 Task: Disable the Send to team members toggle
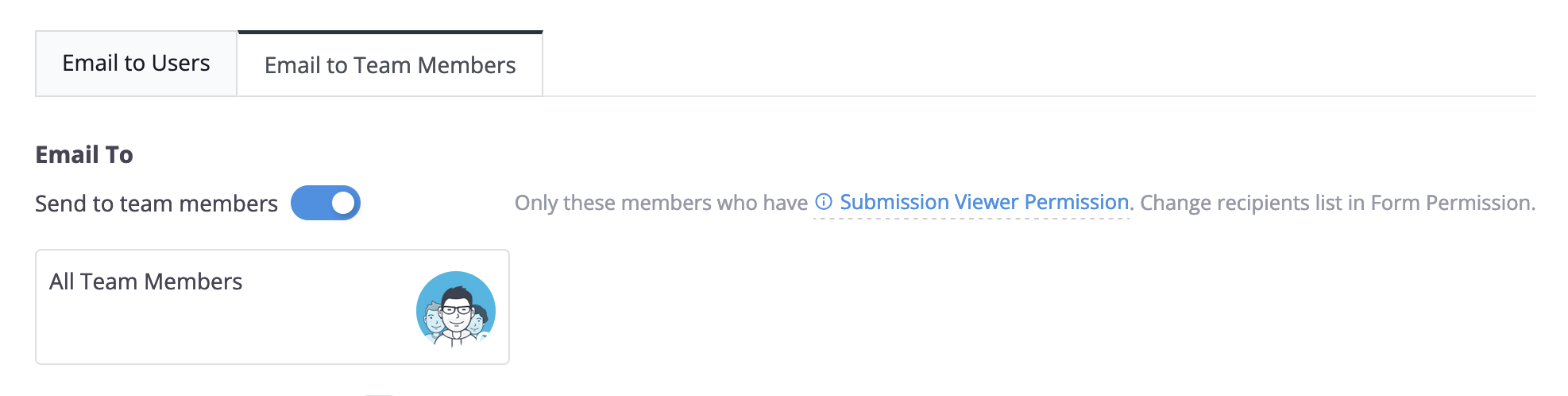(x=326, y=203)
